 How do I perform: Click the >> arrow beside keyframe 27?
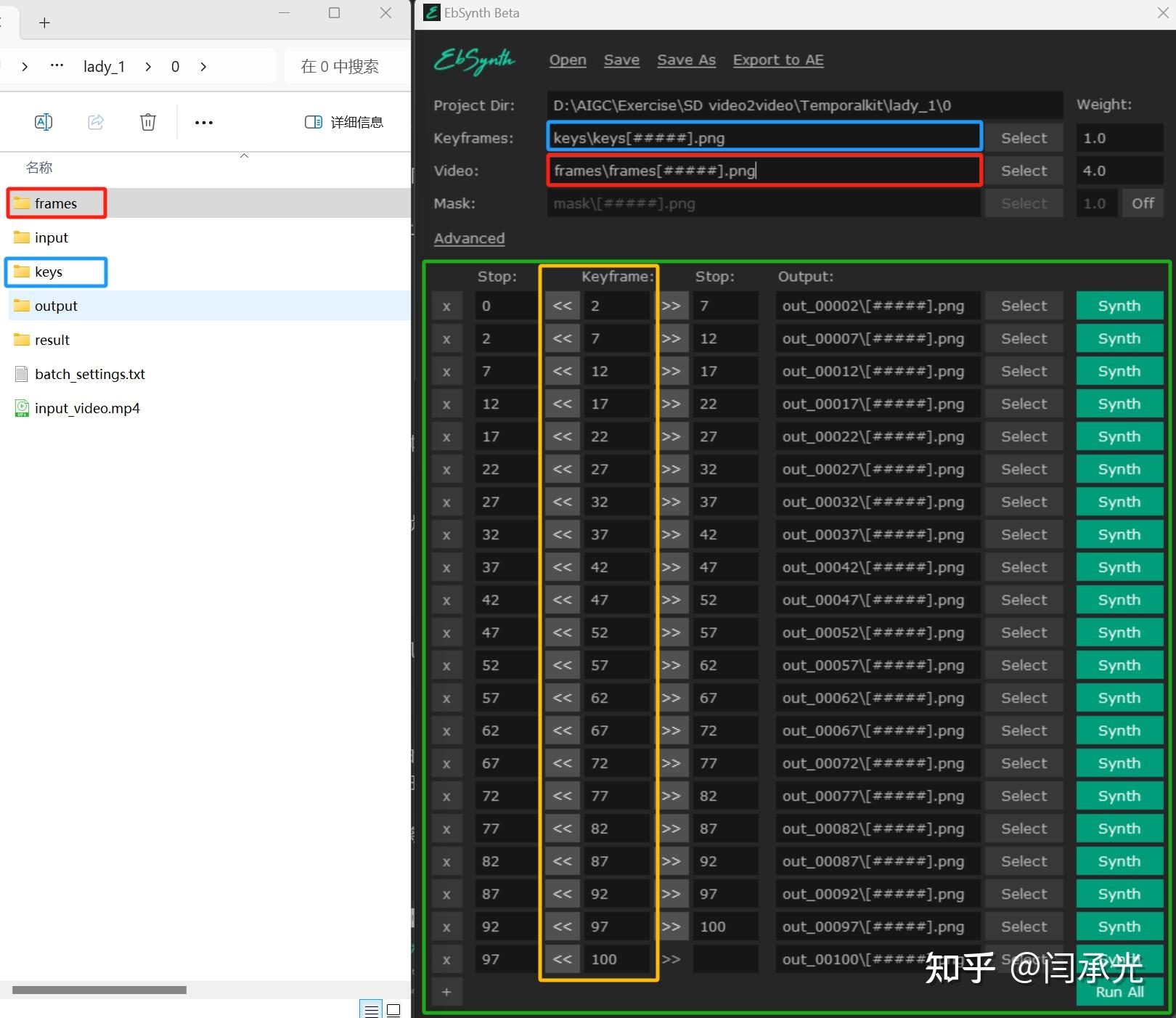coord(671,470)
